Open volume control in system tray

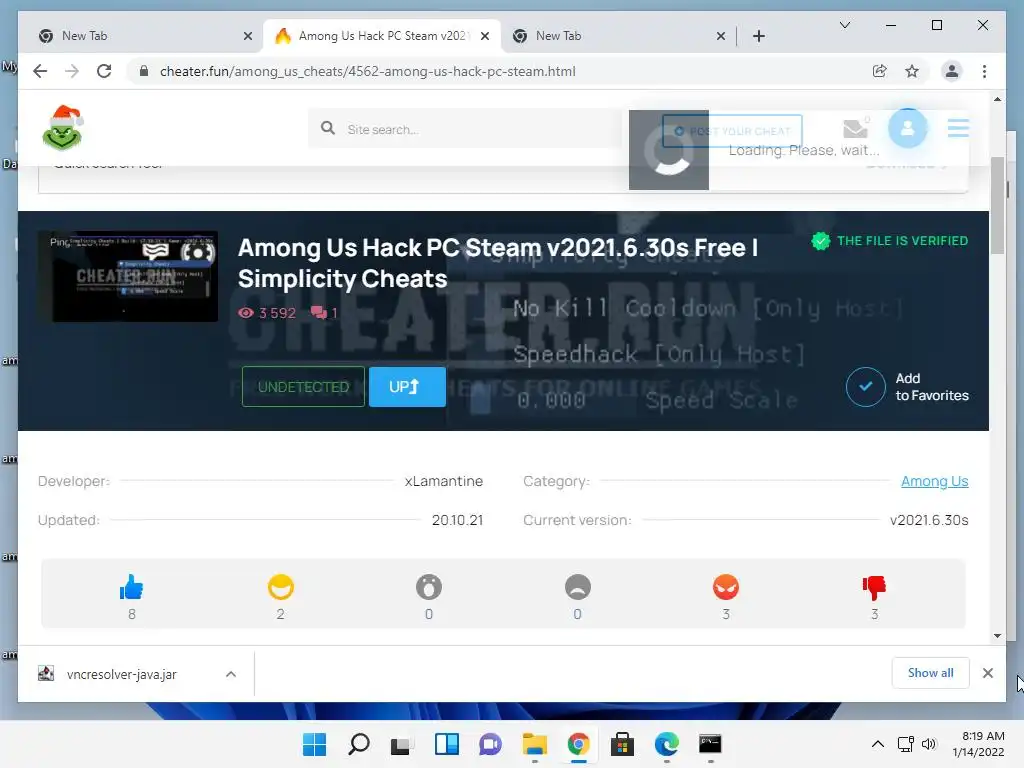[929, 744]
